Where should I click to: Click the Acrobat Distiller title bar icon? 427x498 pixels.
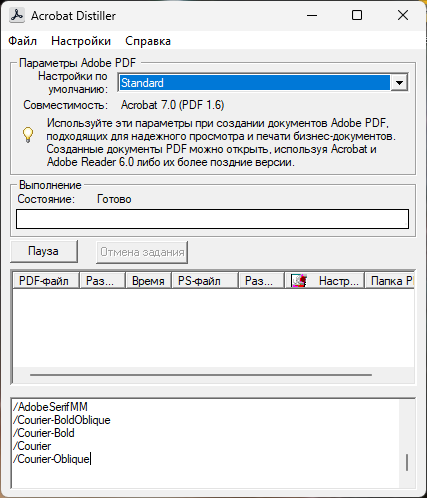pos(17,15)
